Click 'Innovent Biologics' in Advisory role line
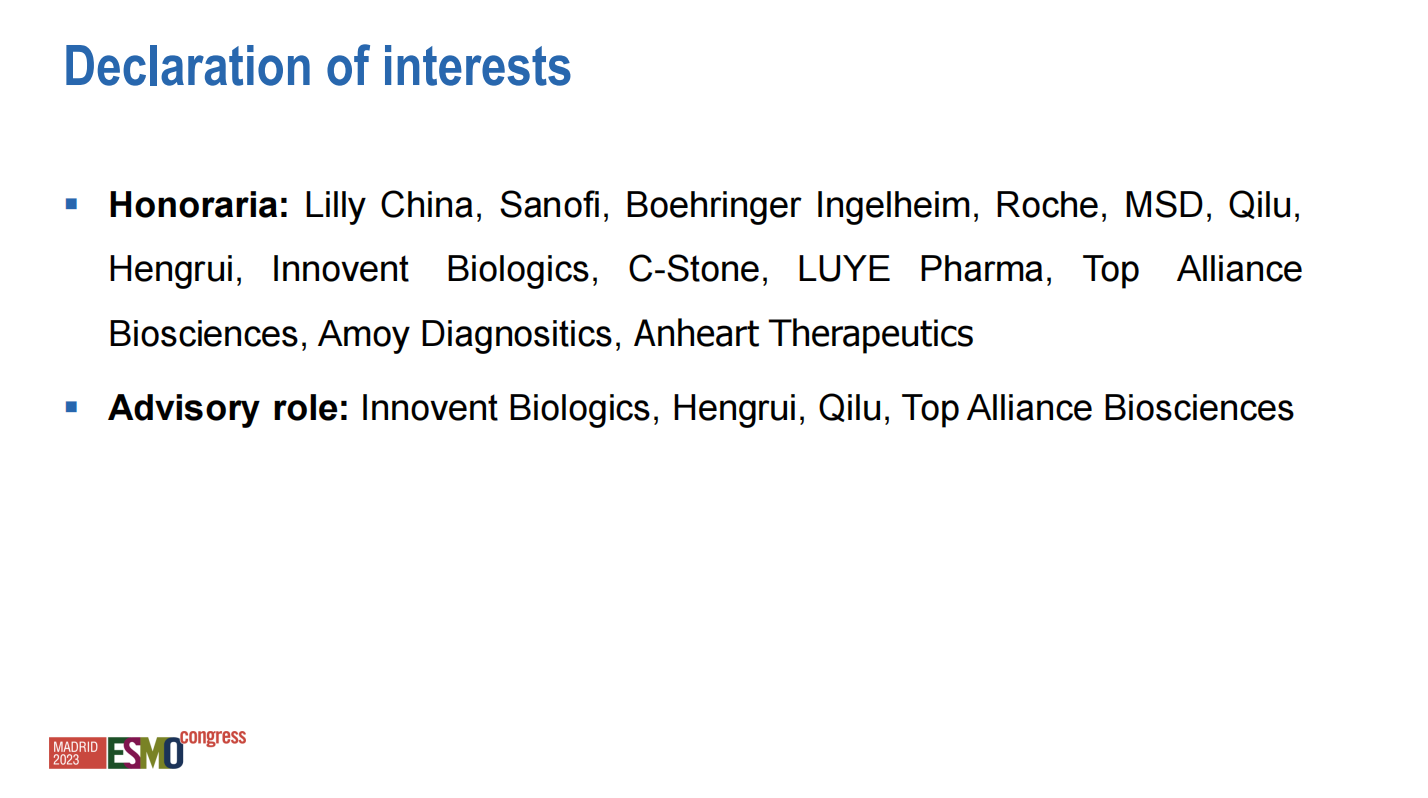 pyautogui.click(x=505, y=408)
